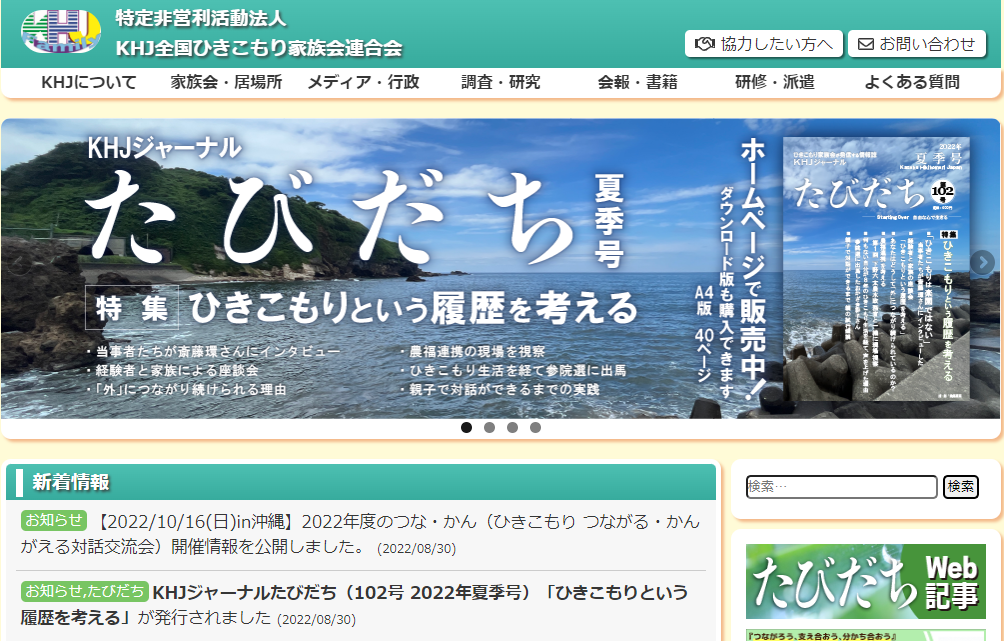Open the たびだち Web記事 banner
1004x641 pixels.
[866, 581]
